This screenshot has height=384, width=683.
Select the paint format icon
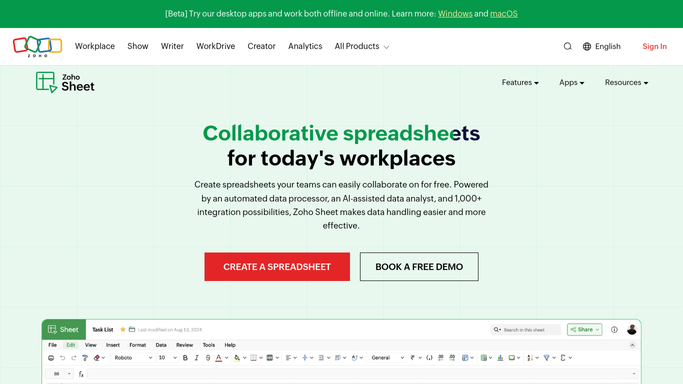tap(85, 358)
